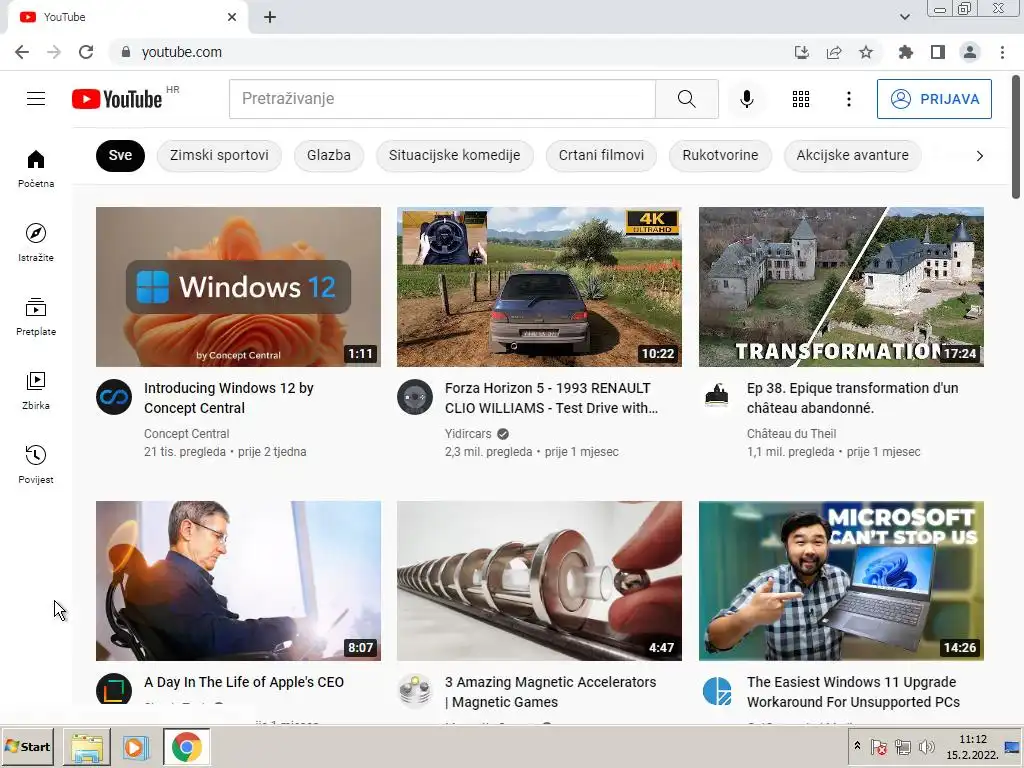1024x768 pixels.
Task: Open the YouTube apps grid
Action: click(801, 99)
